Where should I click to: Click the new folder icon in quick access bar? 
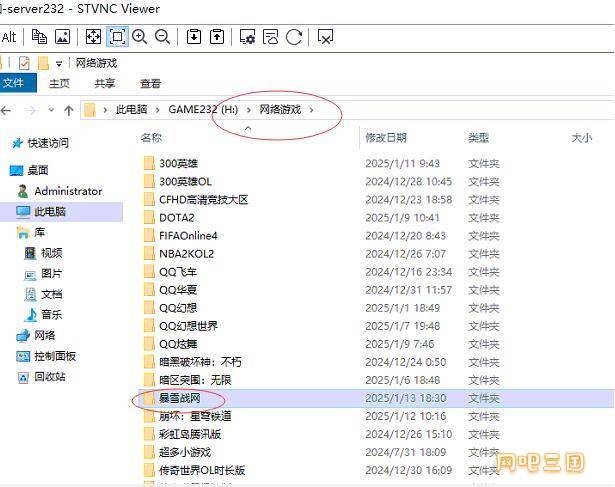(43, 63)
